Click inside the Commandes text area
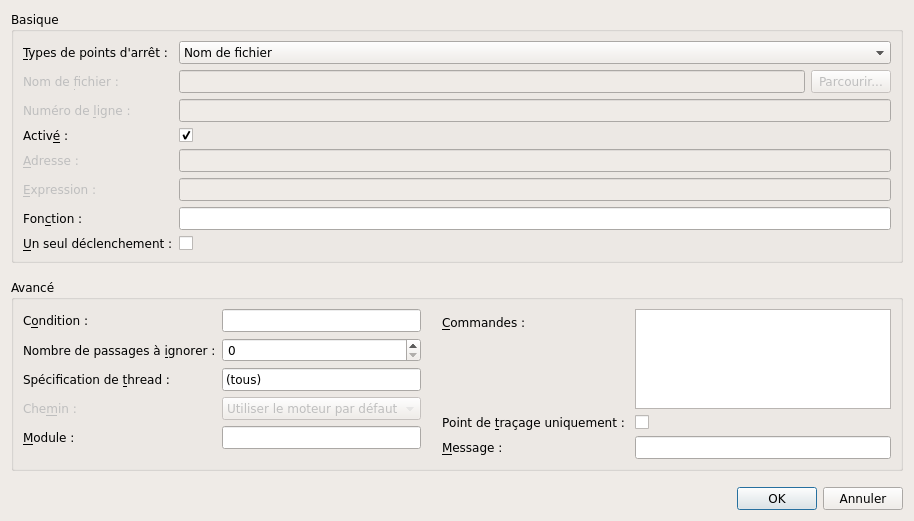Image resolution: width=914 pixels, height=521 pixels. pos(762,358)
